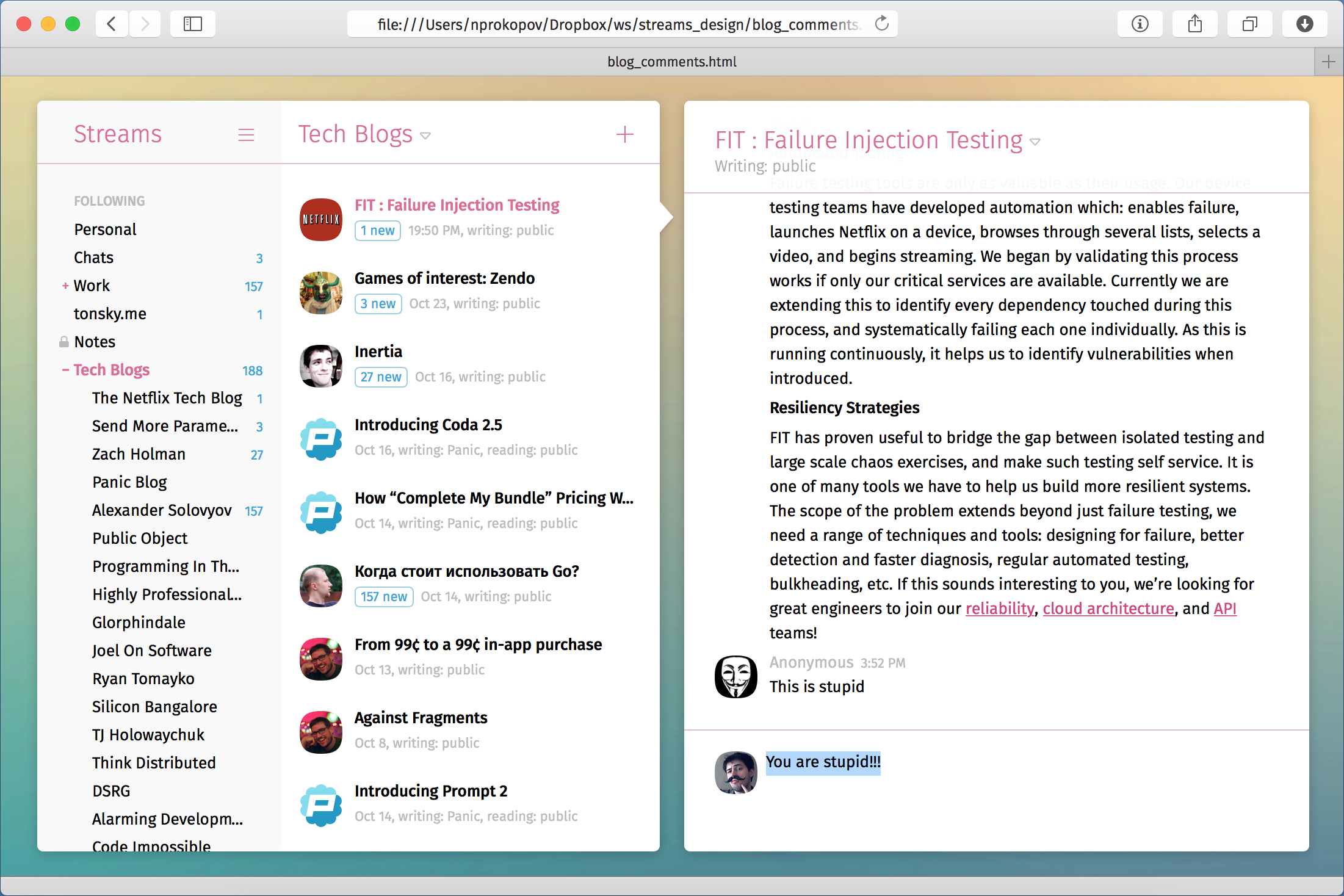Open the FIT Failure Injection Testing dropdown arrow
This screenshot has width=1344, height=896.
[1035, 142]
